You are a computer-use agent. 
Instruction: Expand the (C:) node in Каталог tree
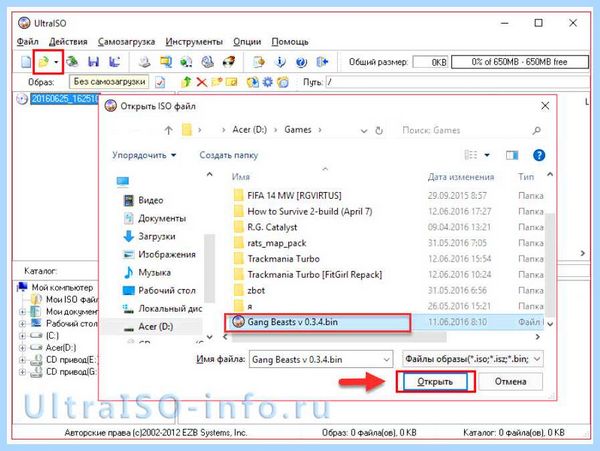pos(23,335)
